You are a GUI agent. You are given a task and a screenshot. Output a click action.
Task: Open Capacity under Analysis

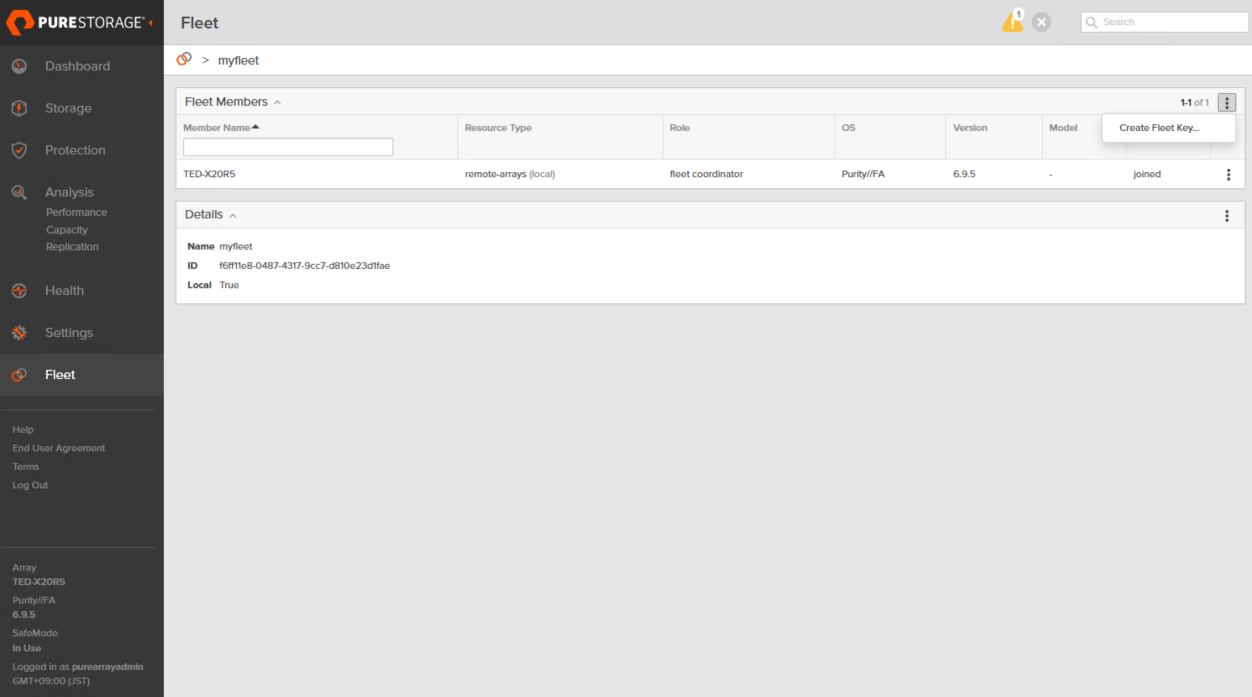pos(67,230)
